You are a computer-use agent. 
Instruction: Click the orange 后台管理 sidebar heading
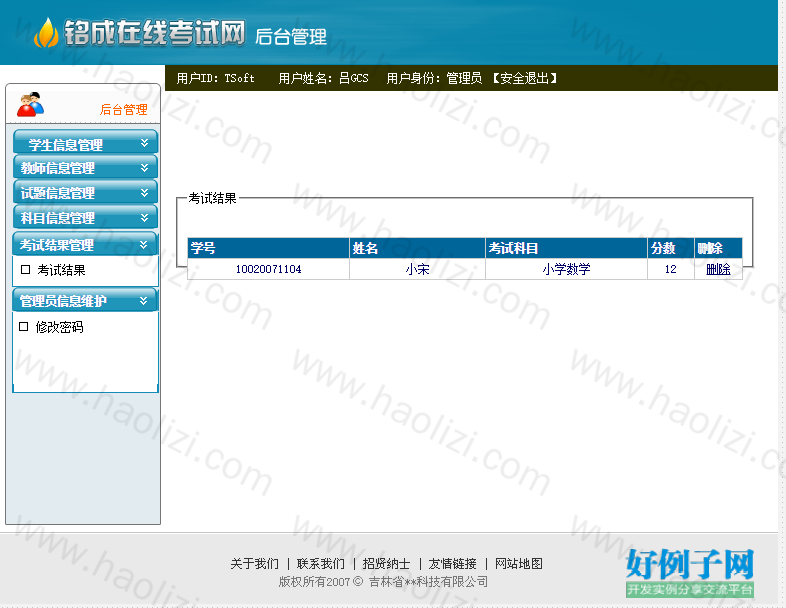point(123,110)
